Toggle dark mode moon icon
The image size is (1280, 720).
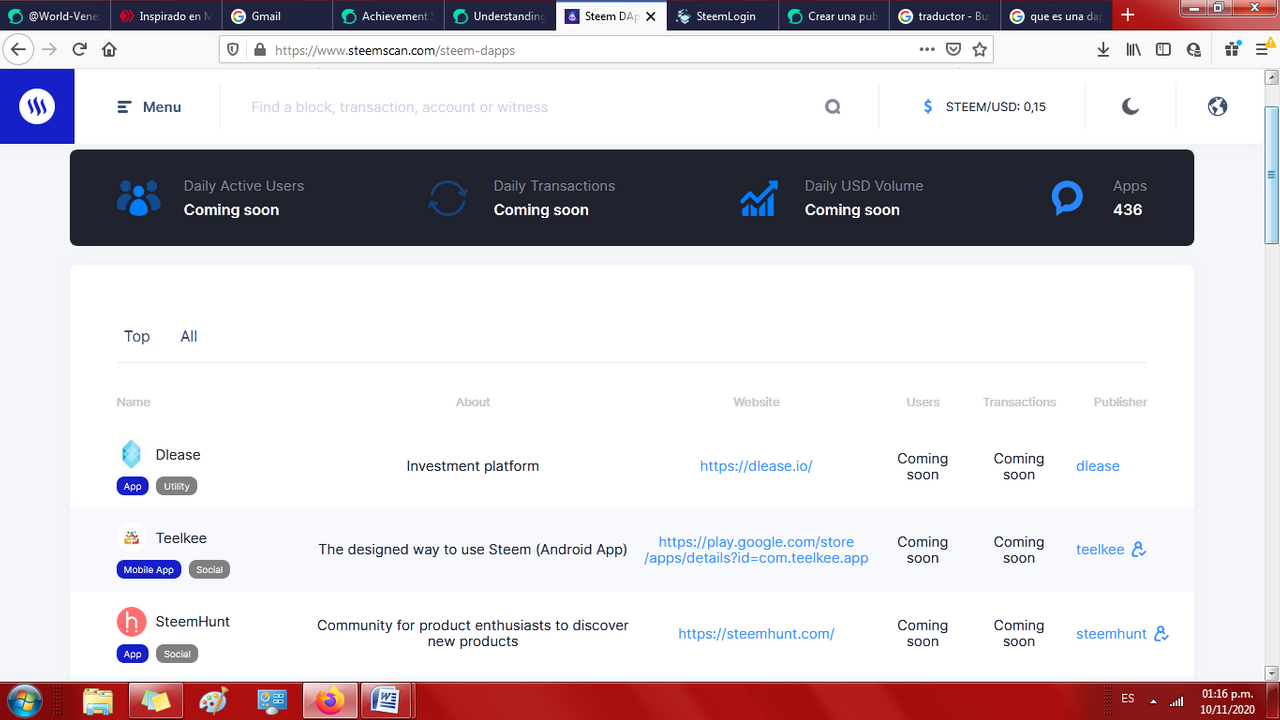1130,106
